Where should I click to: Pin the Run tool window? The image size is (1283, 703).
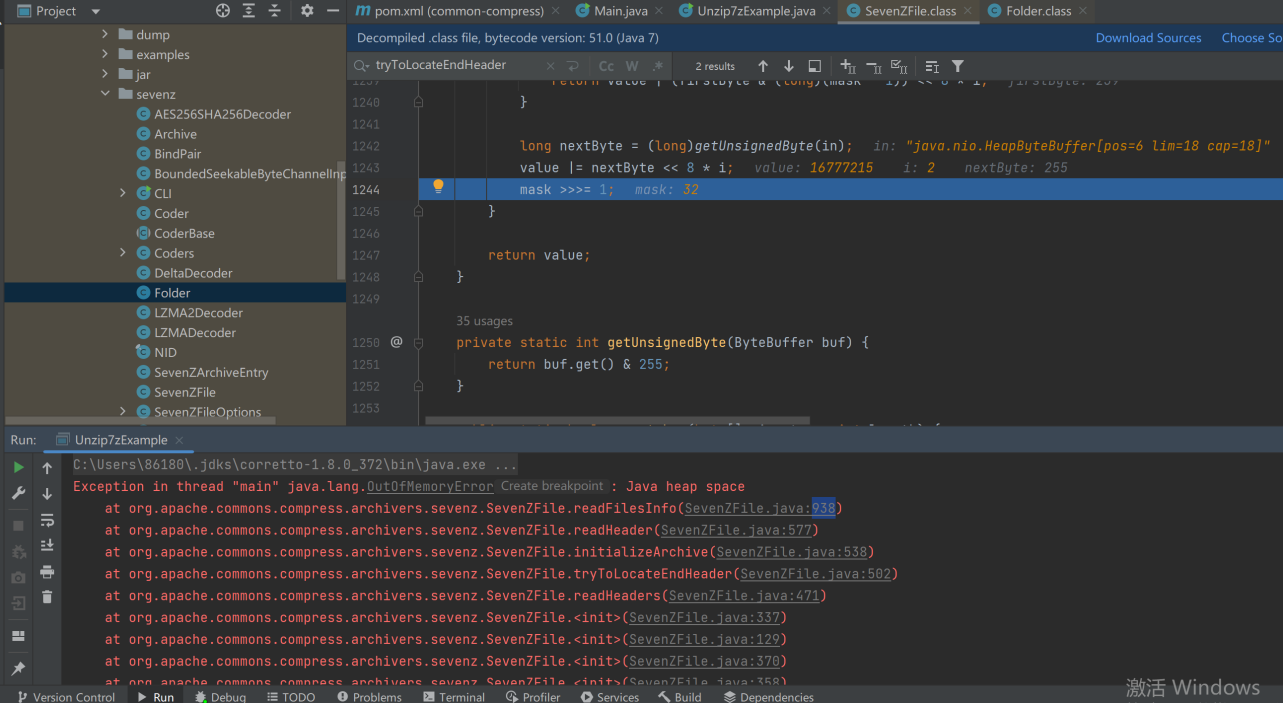[18, 668]
